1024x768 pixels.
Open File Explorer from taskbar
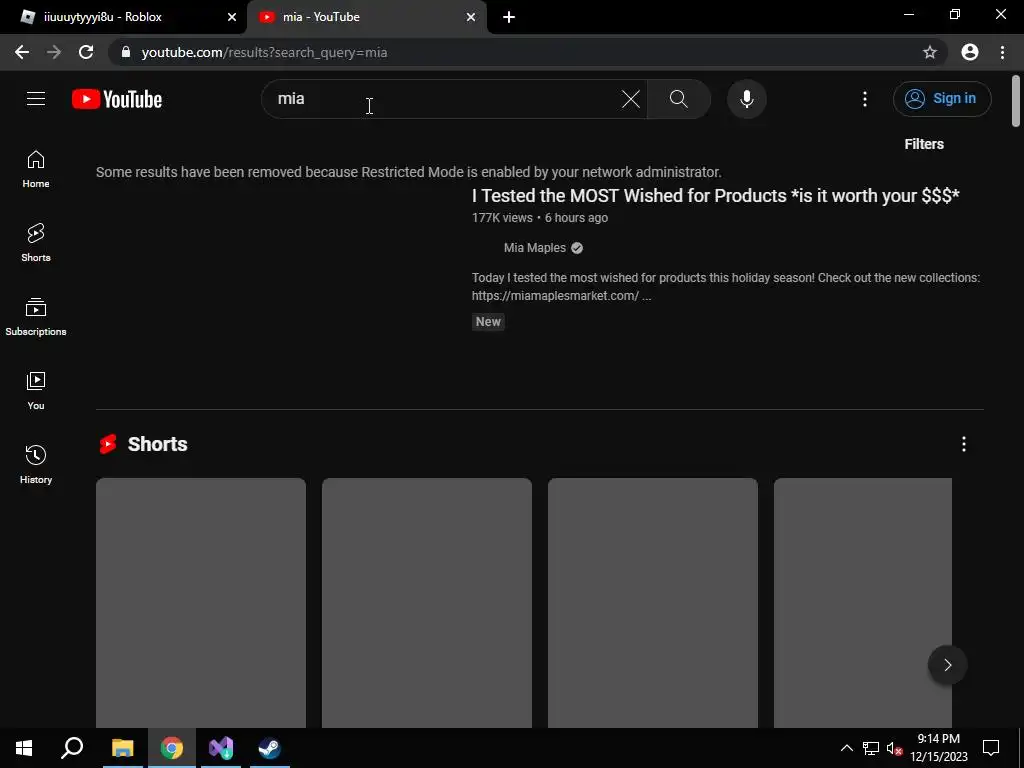(122, 748)
